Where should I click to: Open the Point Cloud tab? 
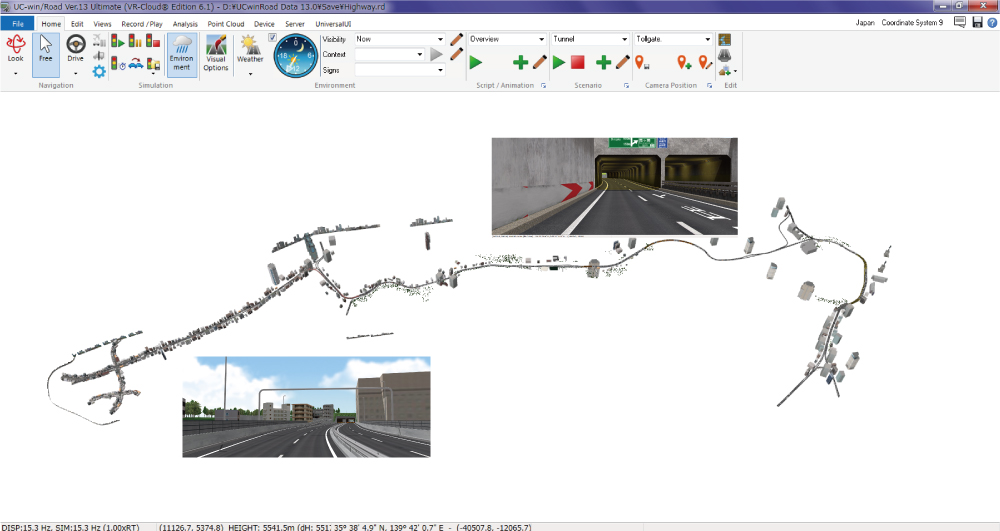pyautogui.click(x=226, y=24)
